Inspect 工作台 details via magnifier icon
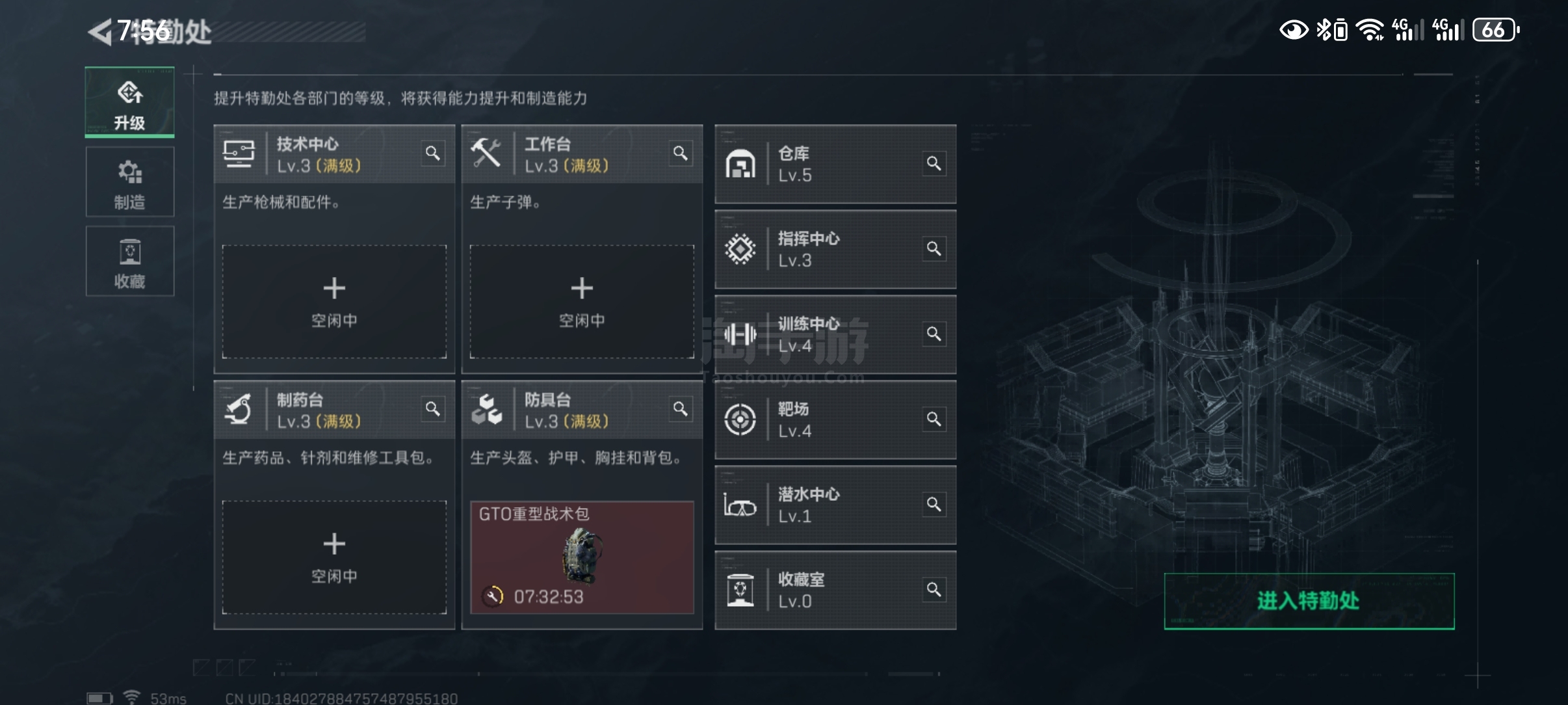This screenshot has width=1568, height=705. tap(681, 153)
